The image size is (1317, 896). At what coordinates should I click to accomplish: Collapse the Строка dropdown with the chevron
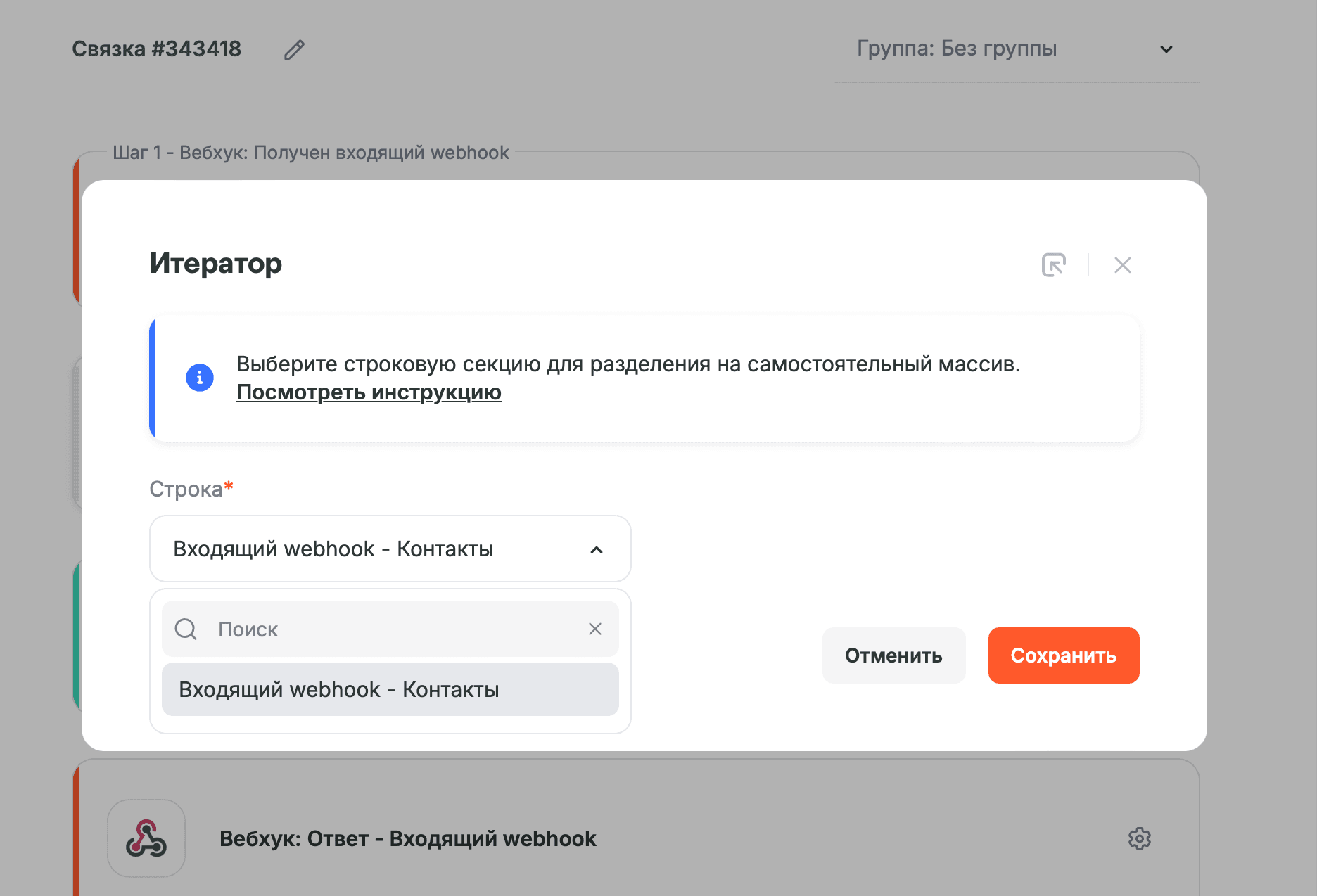[x=597, y=549]
